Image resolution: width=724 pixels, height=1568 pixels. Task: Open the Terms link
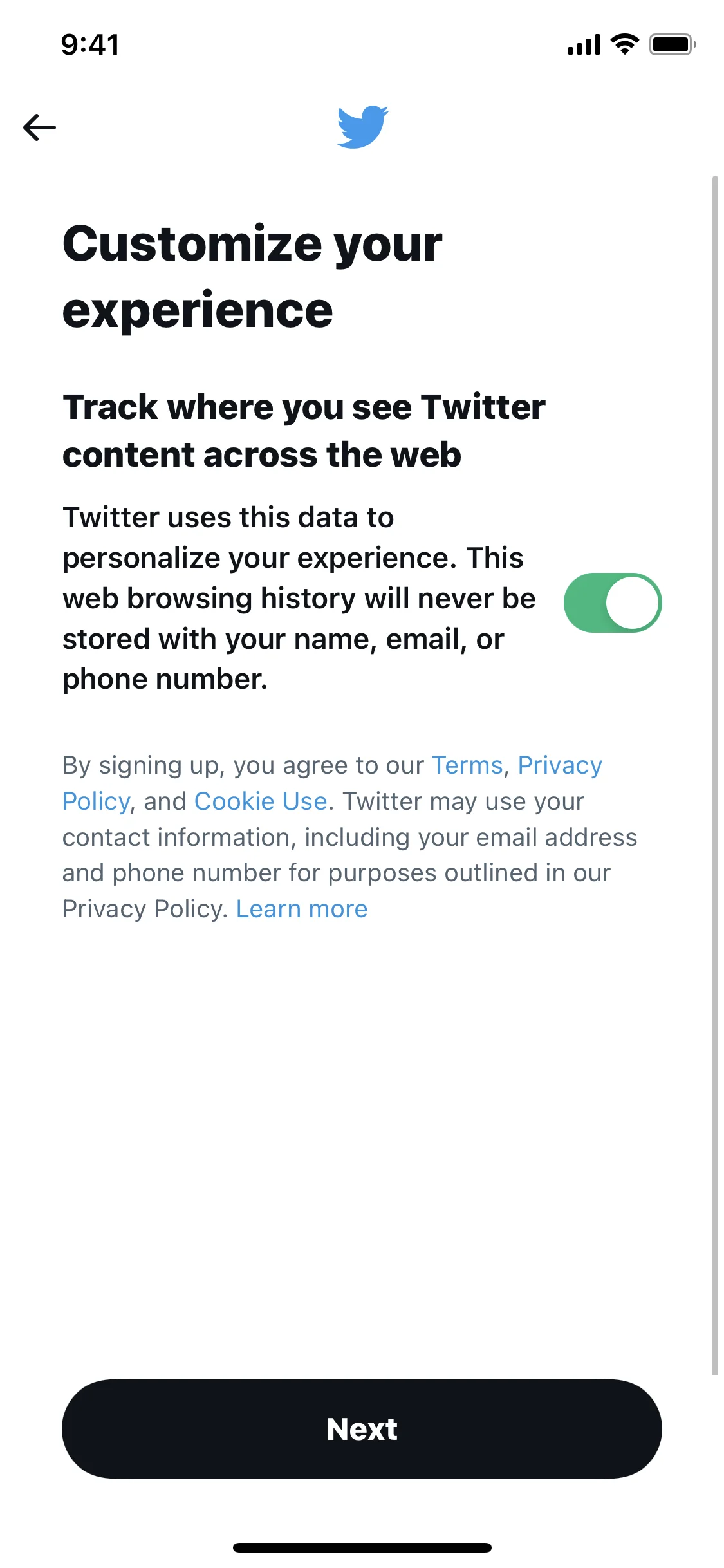point(468,765)
